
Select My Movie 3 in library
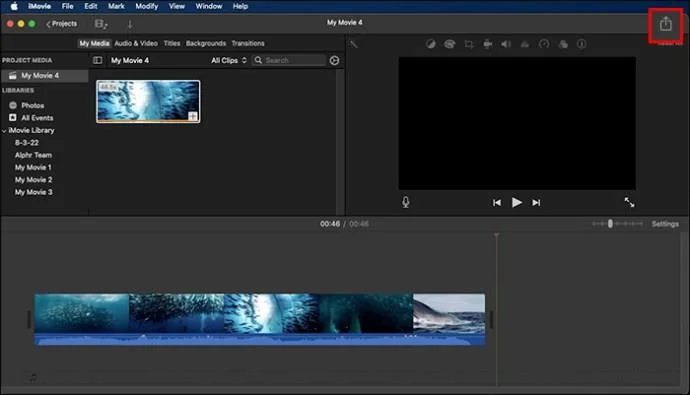point(33,192)
